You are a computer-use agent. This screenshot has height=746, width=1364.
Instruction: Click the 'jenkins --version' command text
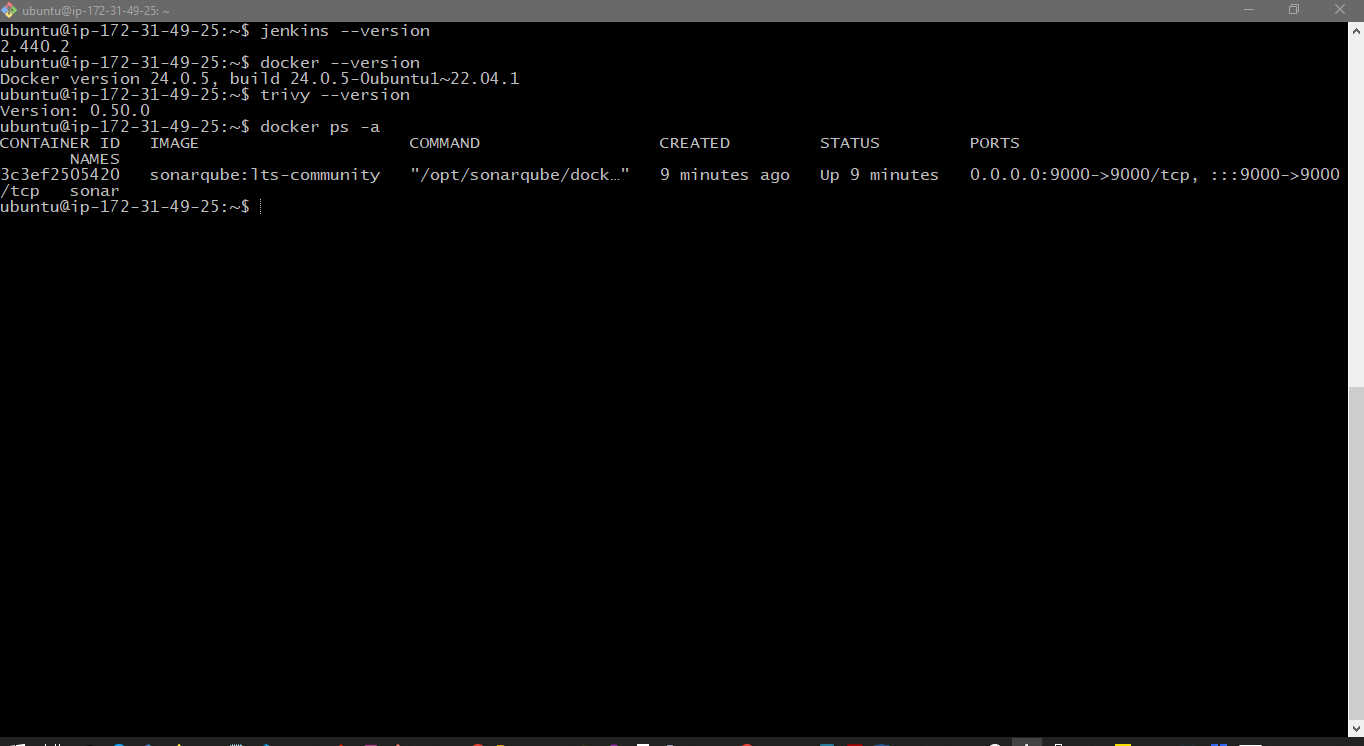345,31
